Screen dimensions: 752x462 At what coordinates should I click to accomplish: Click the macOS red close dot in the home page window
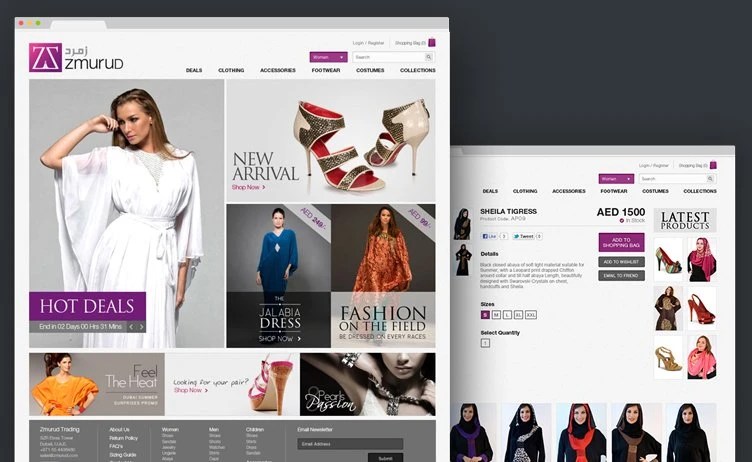(21, 23)
